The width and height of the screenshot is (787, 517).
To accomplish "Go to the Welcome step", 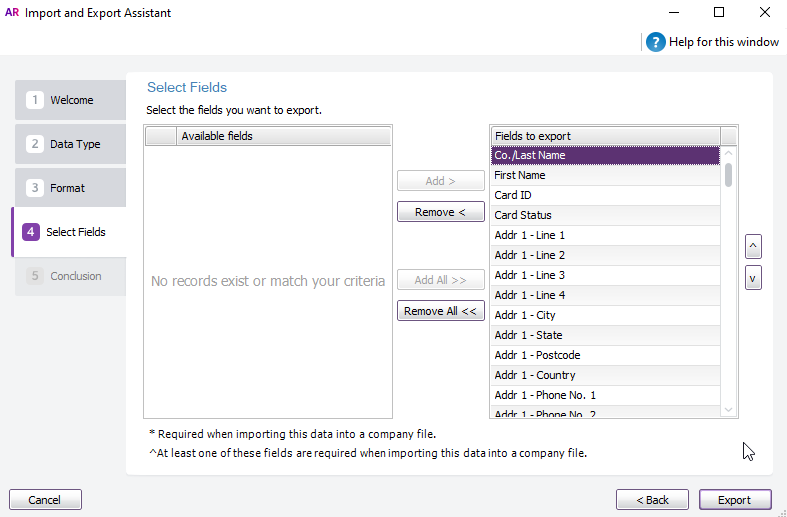I will pyautogui.click(x=70, y=100).
